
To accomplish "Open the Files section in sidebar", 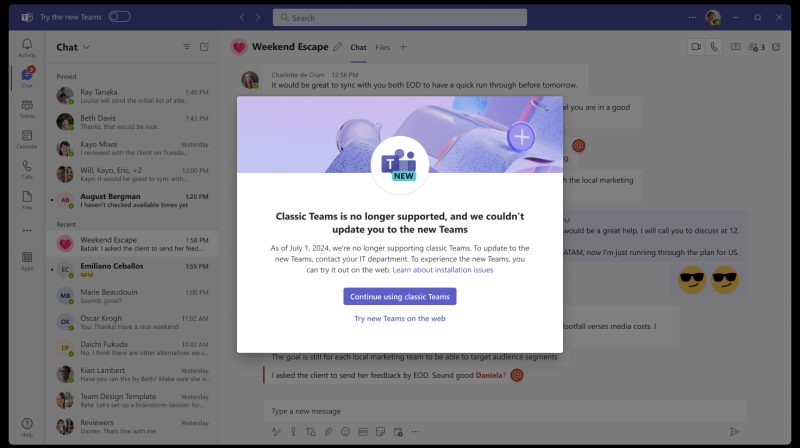I will click(x=27, y=200).
